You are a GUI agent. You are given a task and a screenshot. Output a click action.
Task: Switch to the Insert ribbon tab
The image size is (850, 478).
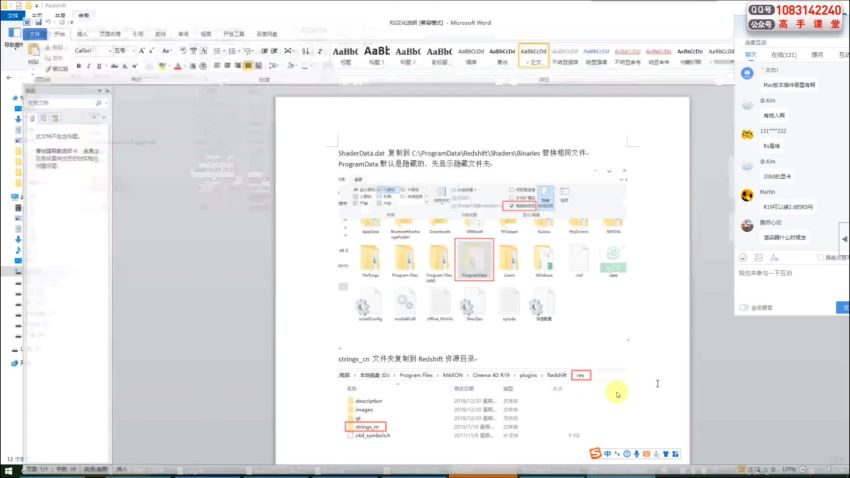82,34
